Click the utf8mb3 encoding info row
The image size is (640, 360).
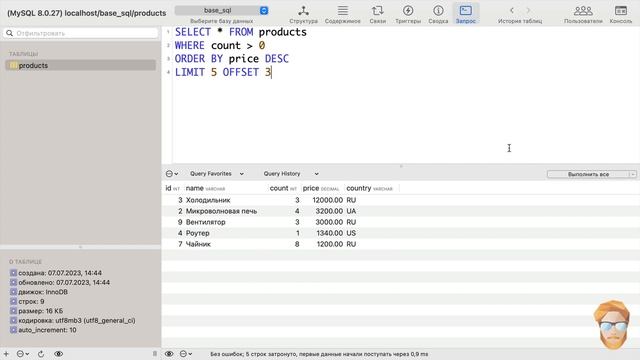[x=73, y=320]
